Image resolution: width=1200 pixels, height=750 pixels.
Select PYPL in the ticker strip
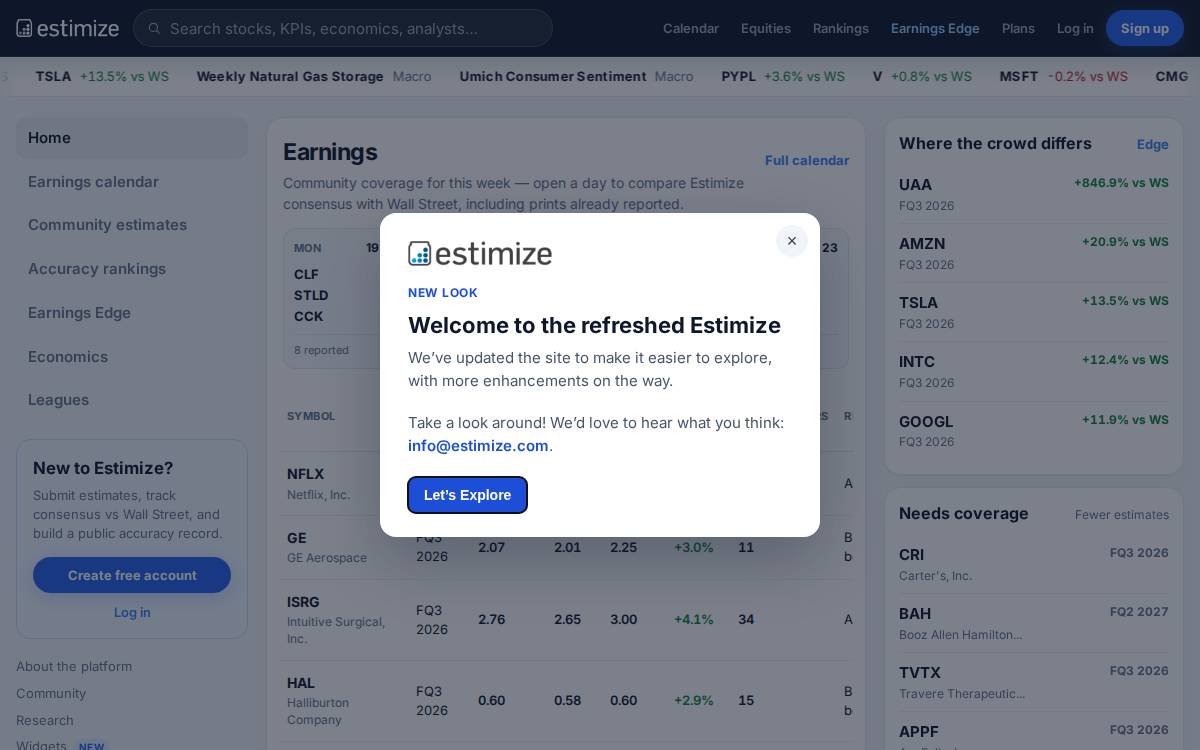click(x=783, y=76)
